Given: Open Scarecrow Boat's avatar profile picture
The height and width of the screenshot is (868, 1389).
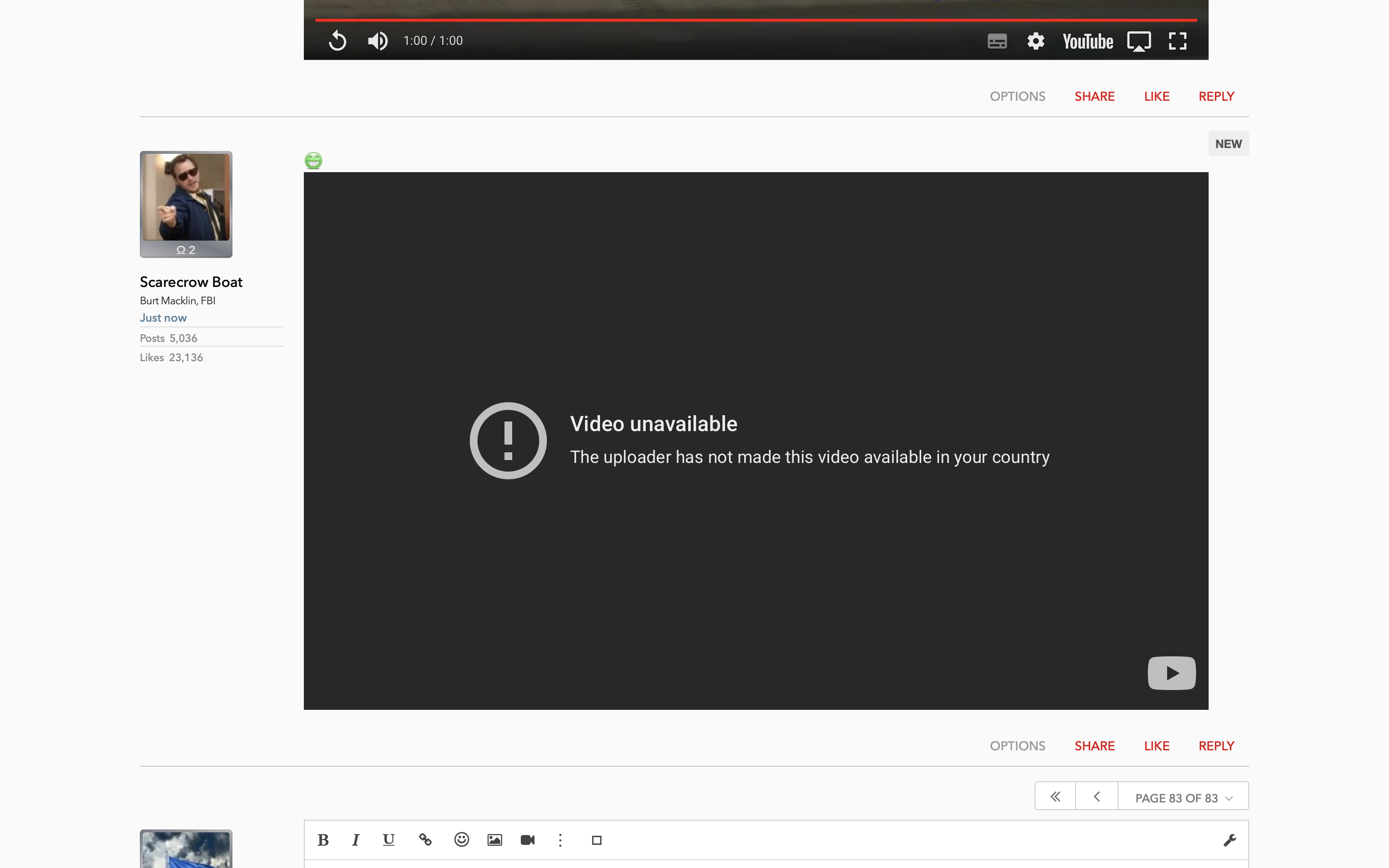Looking at the screenshot, I should click(x=186, y=197).
